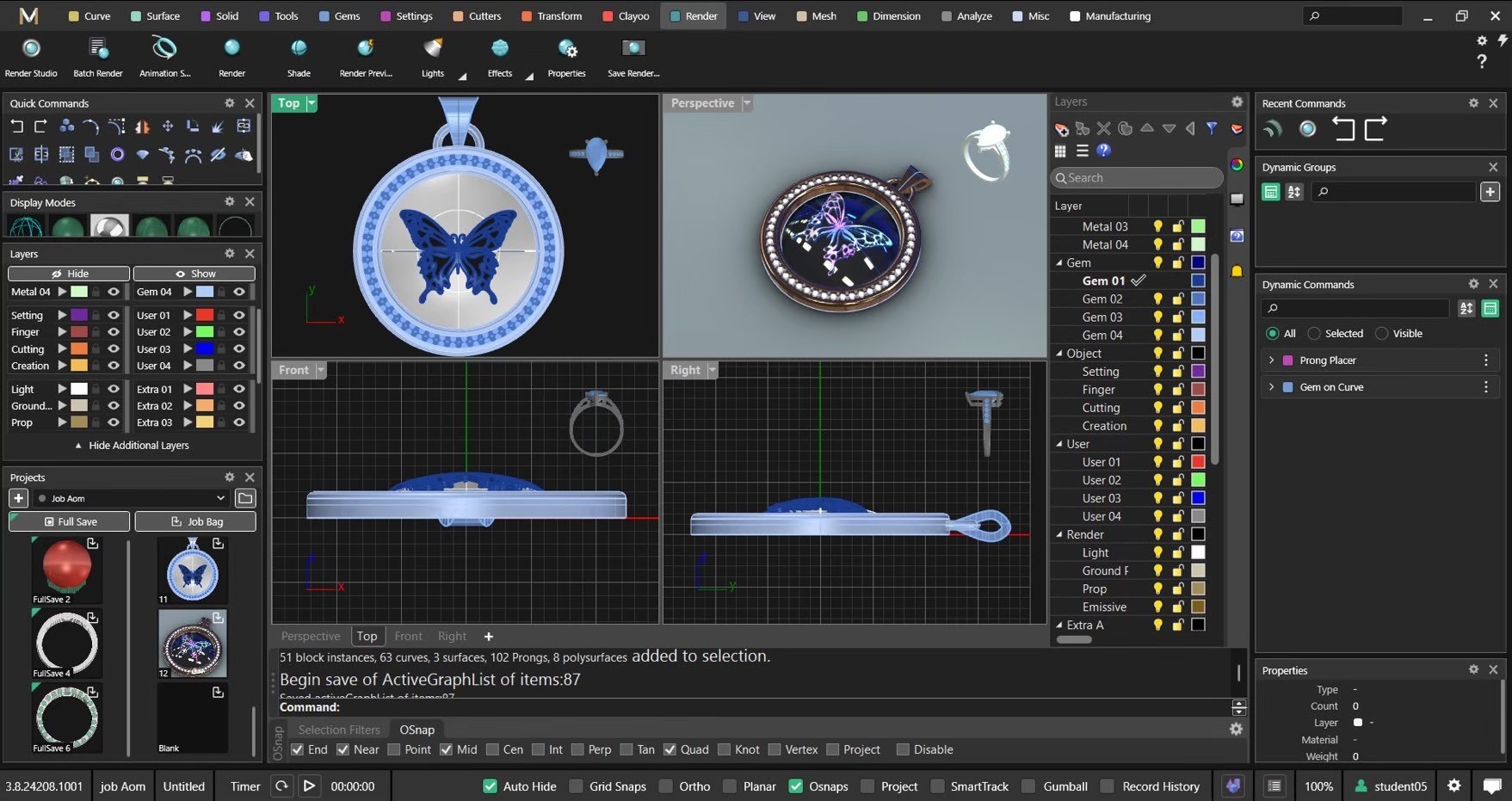Open the Quick Commands panel settings gear
This screenshot has height=801, width=1512.
tap(230, 103)
